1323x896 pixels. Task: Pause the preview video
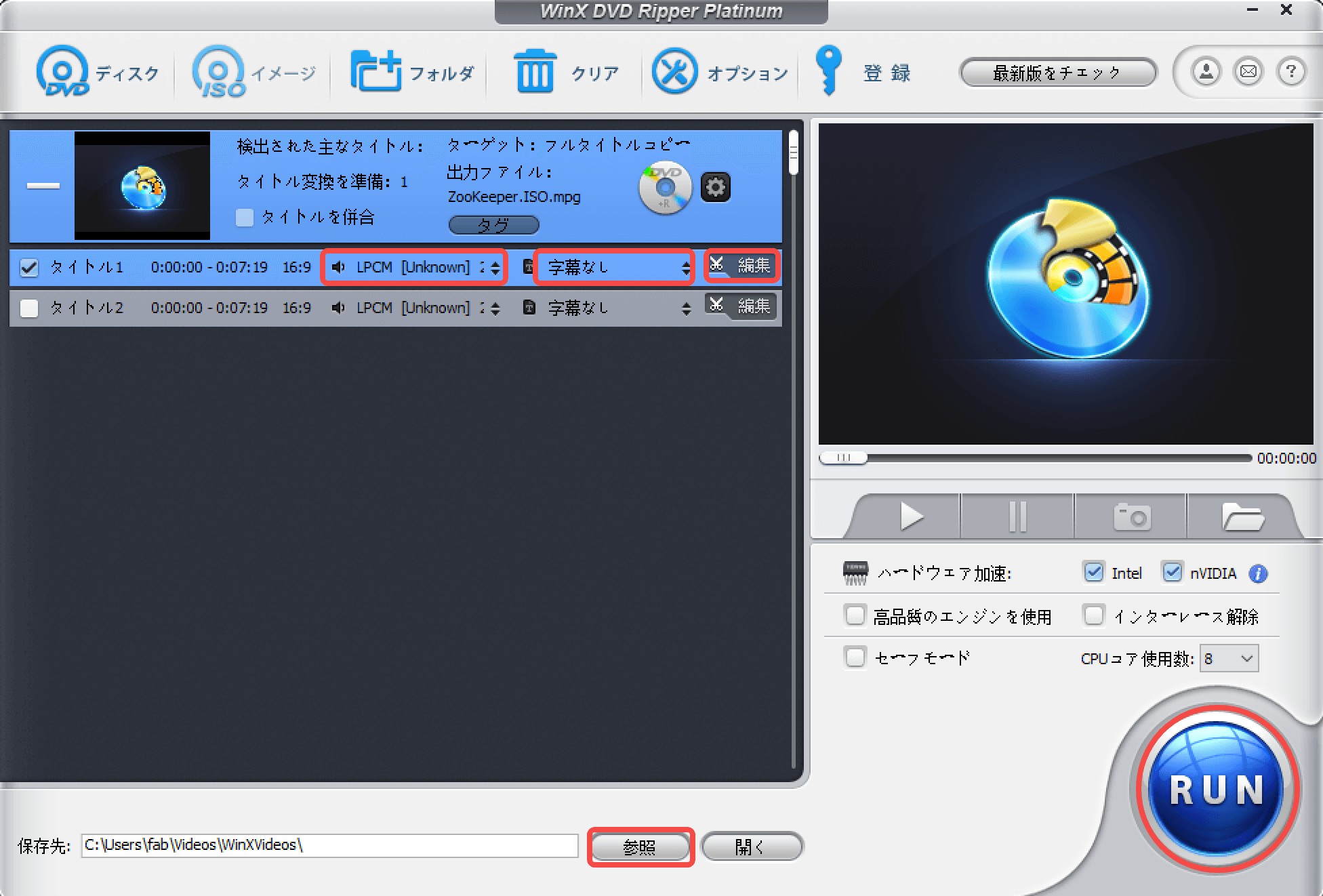(1017, 516)
